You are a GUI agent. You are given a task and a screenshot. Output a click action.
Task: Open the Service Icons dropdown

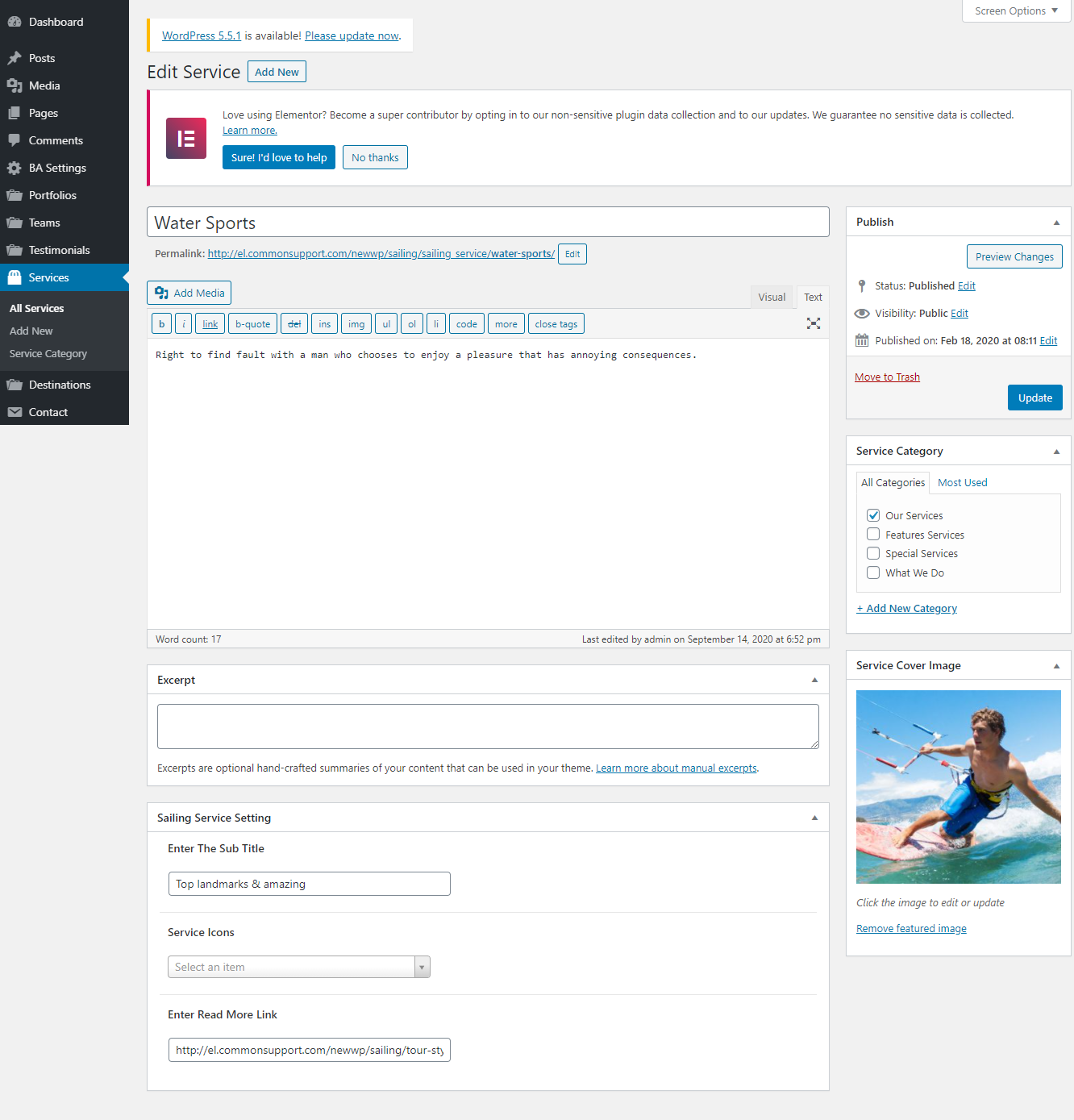299,967
